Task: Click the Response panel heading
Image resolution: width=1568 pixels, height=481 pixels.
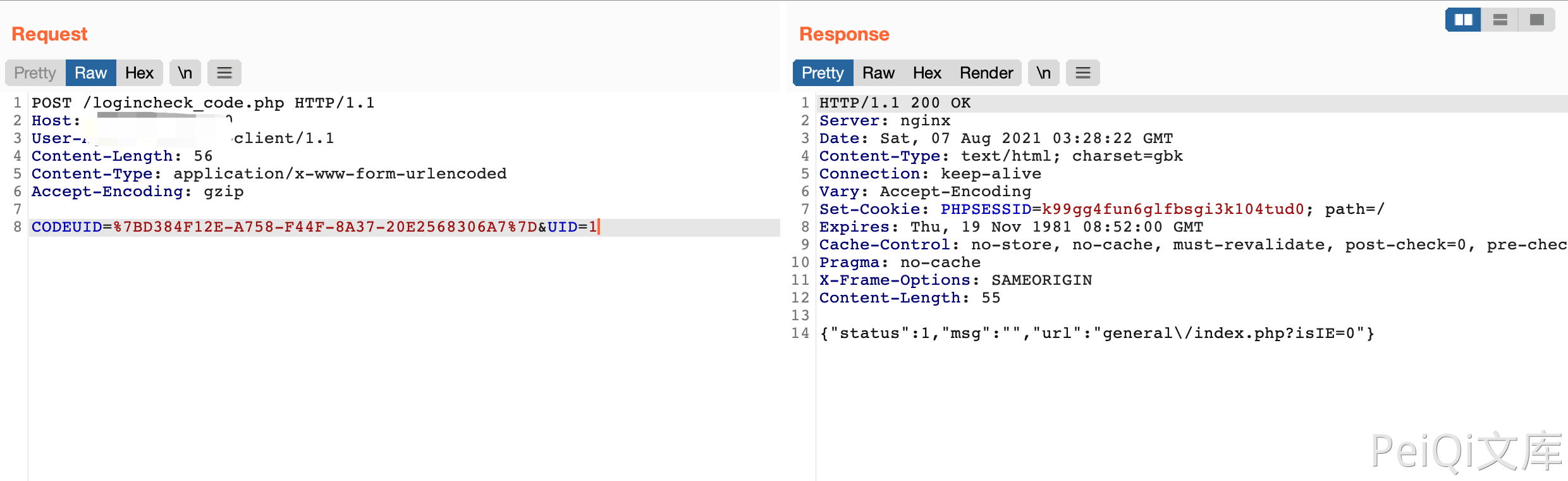Action: [844, 34]
